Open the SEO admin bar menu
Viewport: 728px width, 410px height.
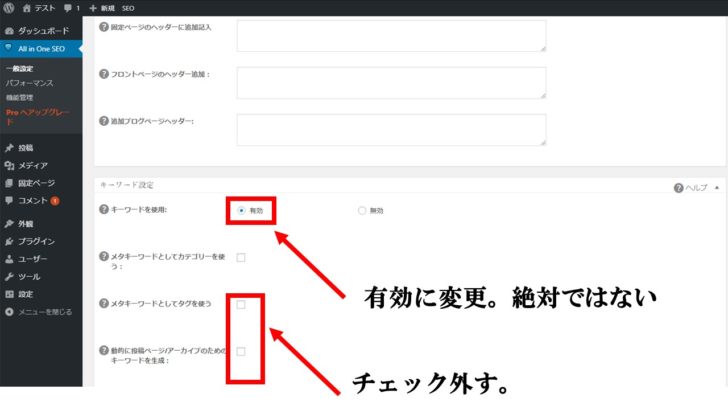point(128,8)
